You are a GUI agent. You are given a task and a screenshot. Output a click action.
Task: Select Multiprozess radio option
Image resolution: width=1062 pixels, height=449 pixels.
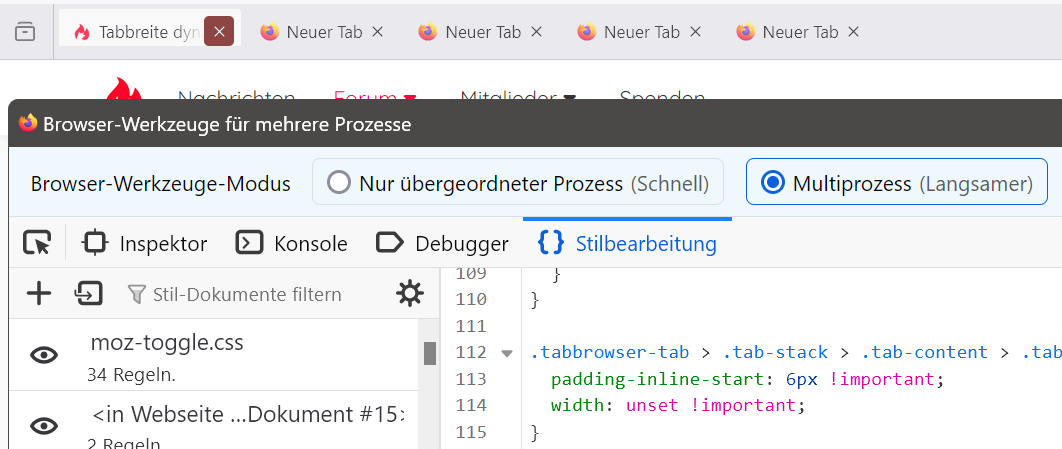tap(772, 183)
